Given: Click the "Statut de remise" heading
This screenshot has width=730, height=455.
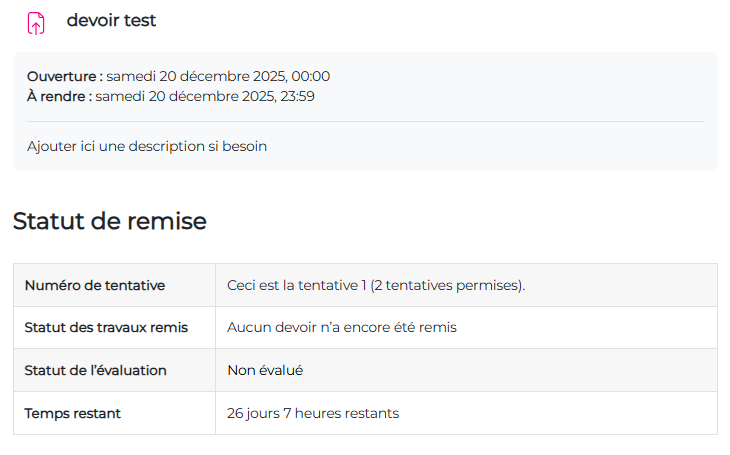Looking at the screenshot, I should (109, 221).
